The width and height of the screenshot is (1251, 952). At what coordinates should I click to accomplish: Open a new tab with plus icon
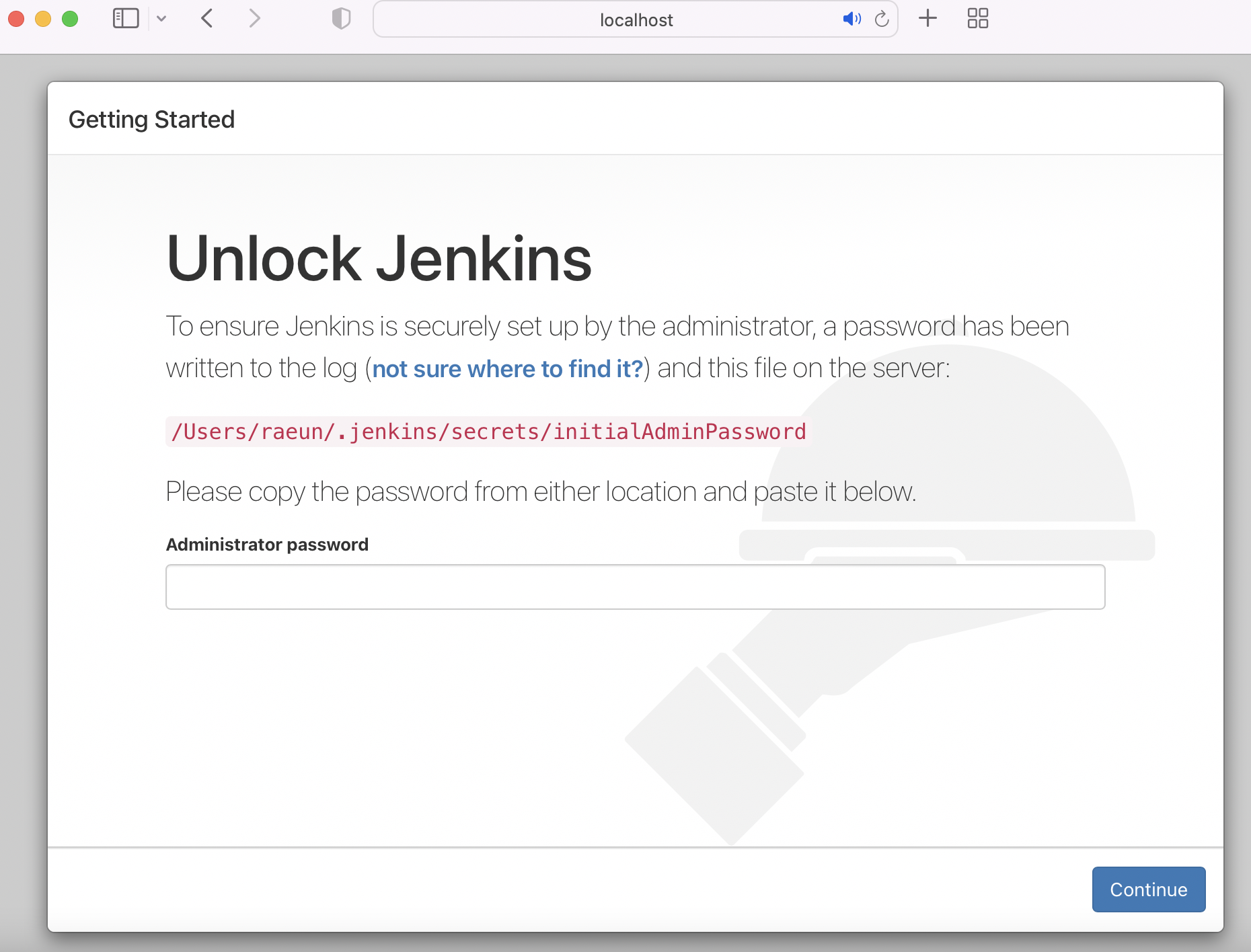click(x=927, y=18)
